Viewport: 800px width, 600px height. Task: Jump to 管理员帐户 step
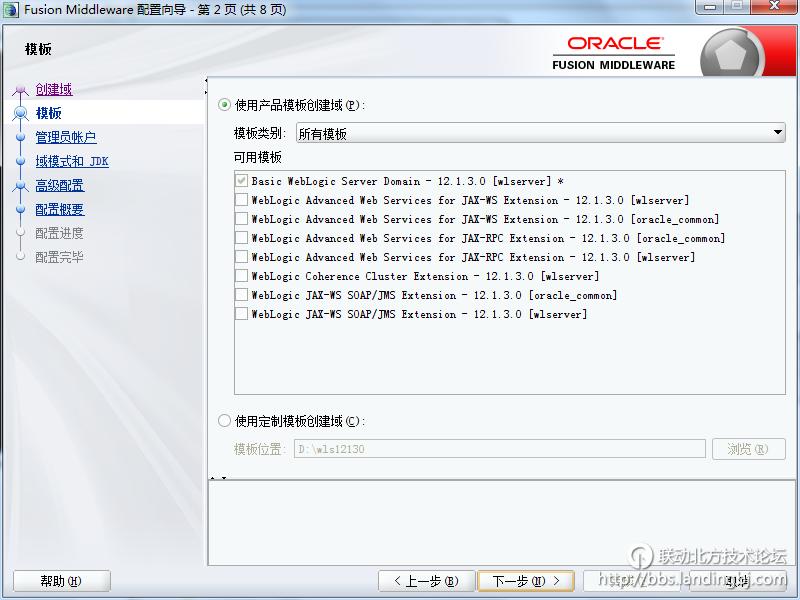click(65, 137)
